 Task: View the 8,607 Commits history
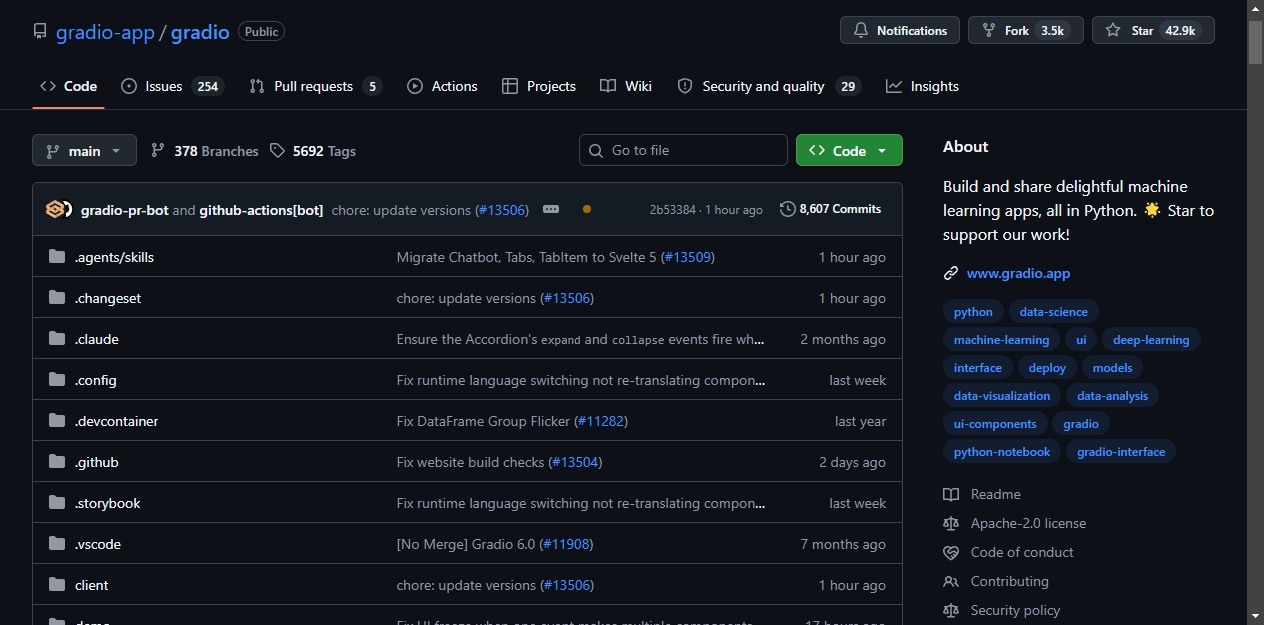831,209
